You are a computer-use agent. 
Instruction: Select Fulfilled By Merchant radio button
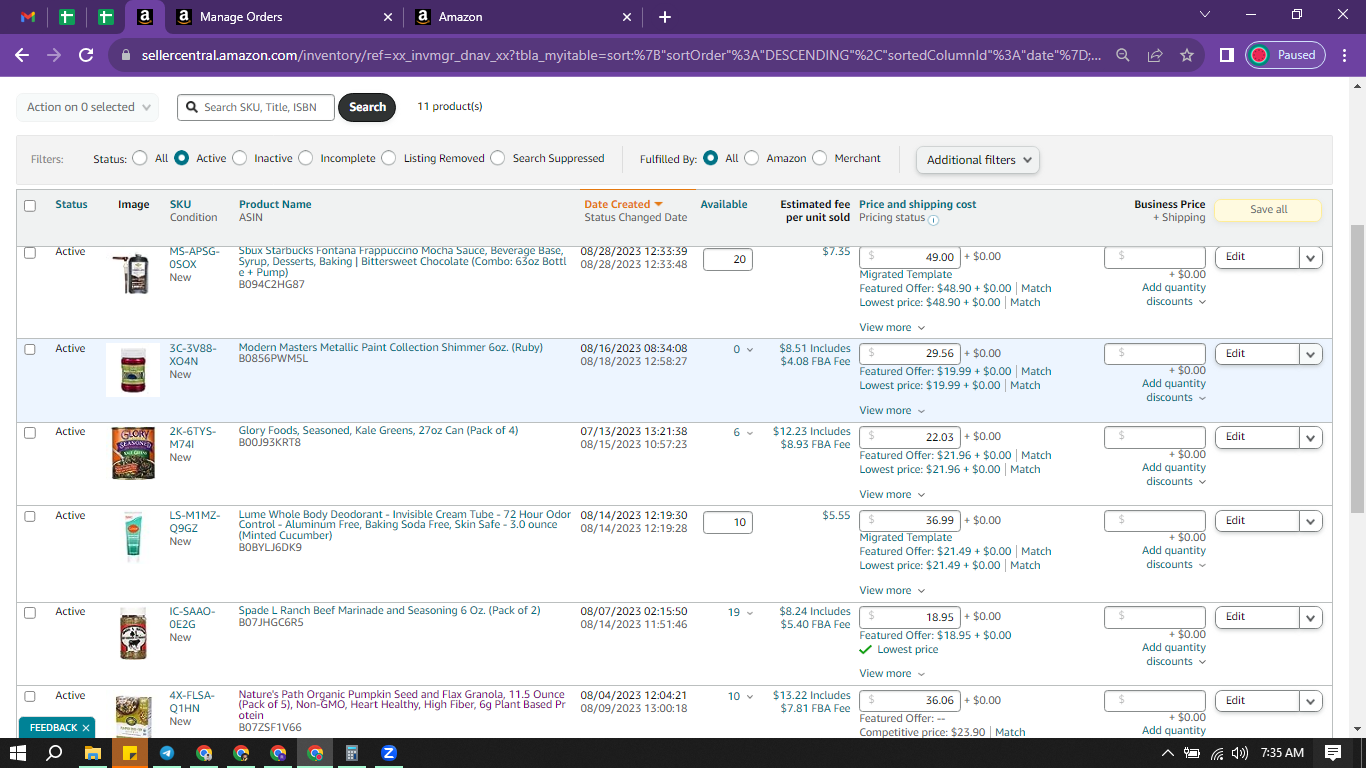[819, 158]
